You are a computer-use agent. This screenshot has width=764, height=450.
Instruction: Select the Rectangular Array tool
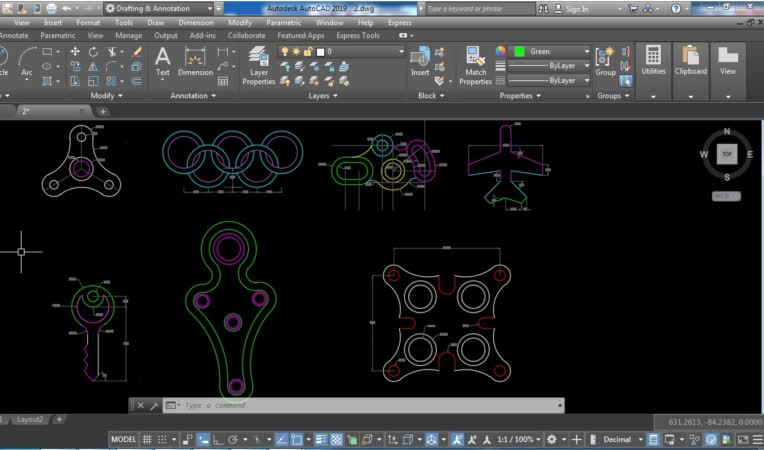112,81
